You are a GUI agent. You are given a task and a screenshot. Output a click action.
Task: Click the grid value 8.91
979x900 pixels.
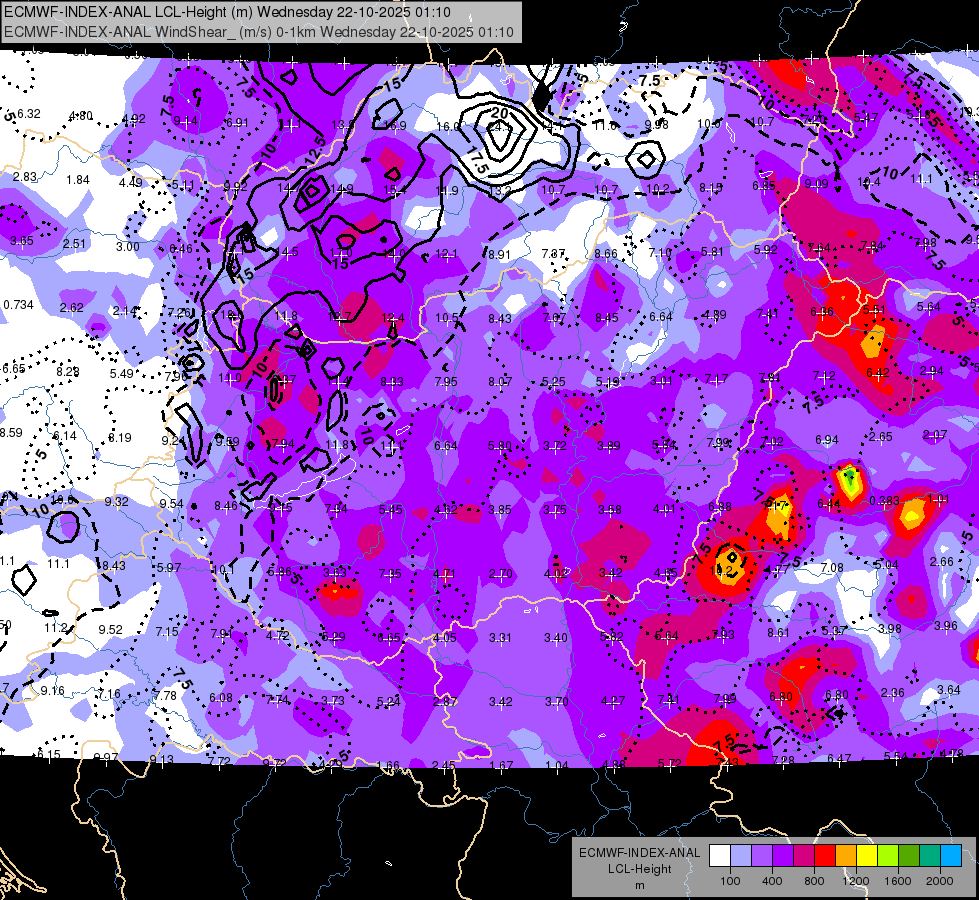tap(499, 255)
